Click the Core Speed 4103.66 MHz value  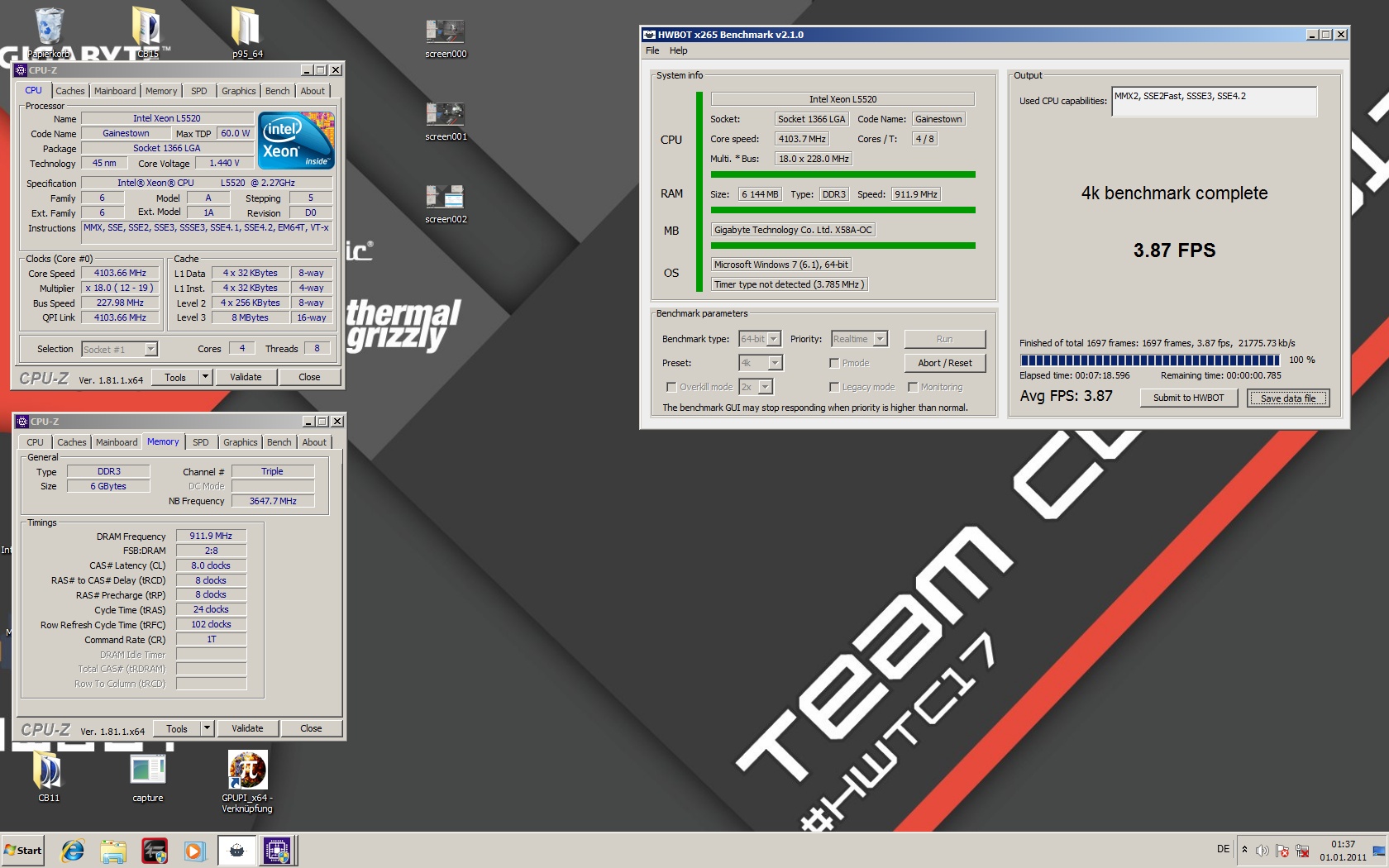tap(120, 273)
